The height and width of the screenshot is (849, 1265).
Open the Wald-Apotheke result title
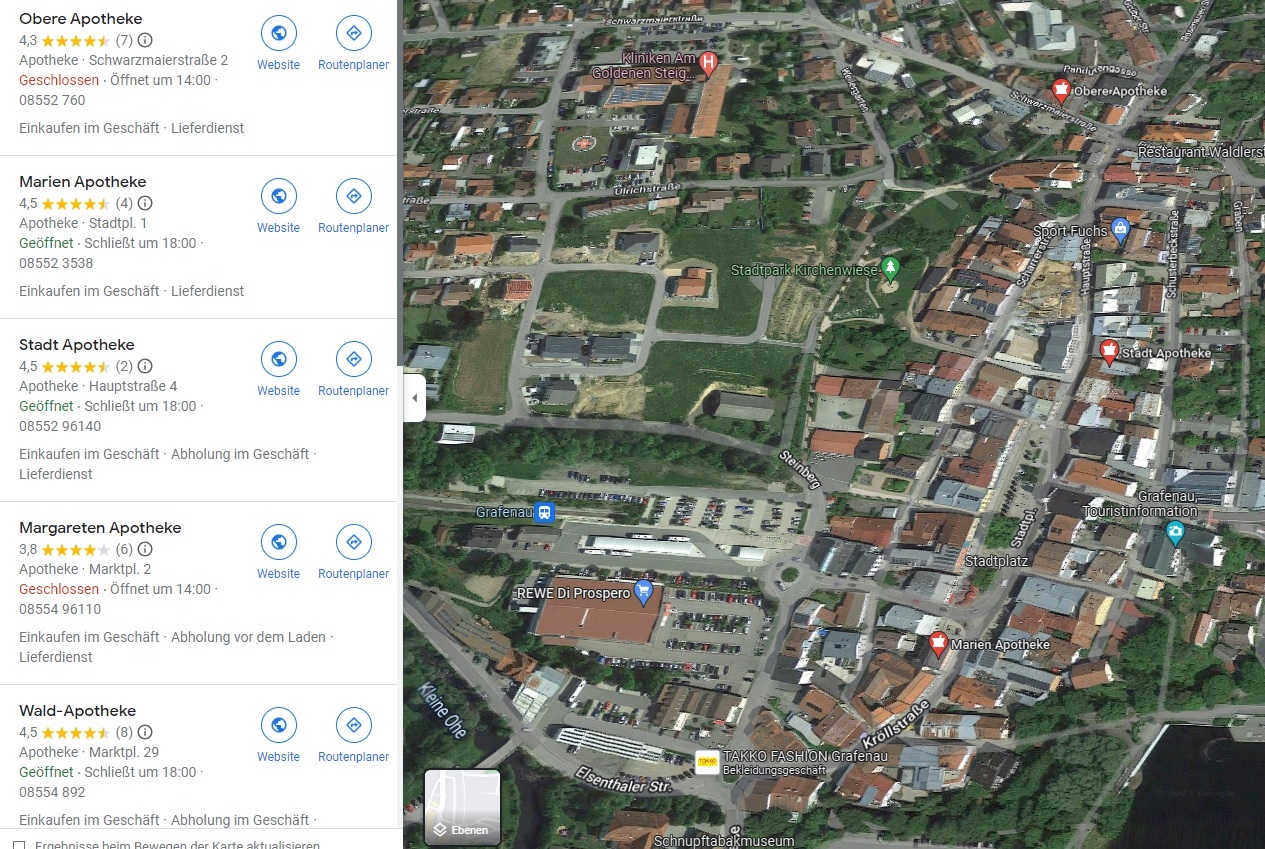pyautogui.click(x=78, y=711)
